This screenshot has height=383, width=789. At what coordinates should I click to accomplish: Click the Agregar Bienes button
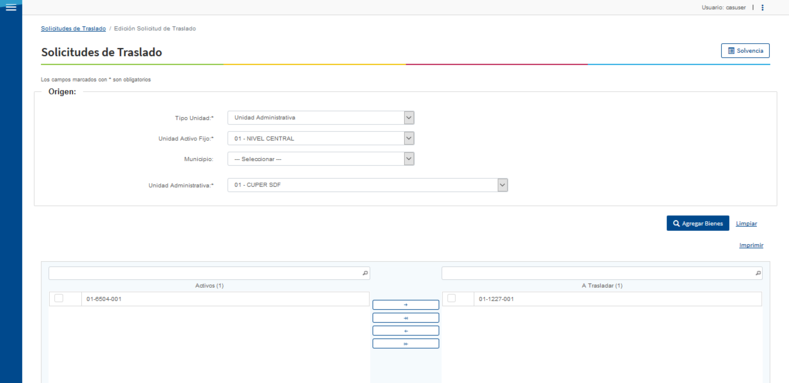click(x=698, y=223)
